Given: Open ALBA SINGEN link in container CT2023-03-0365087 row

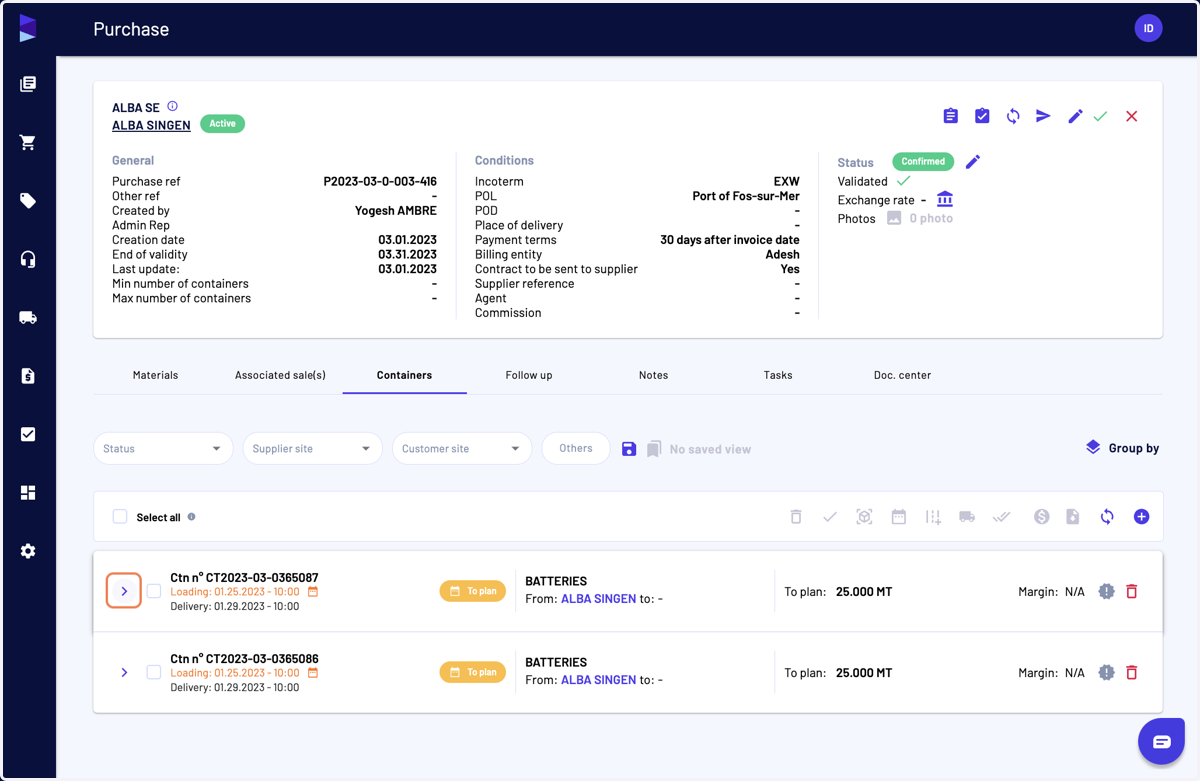Looking at the screenshot, I should (598, 599).
